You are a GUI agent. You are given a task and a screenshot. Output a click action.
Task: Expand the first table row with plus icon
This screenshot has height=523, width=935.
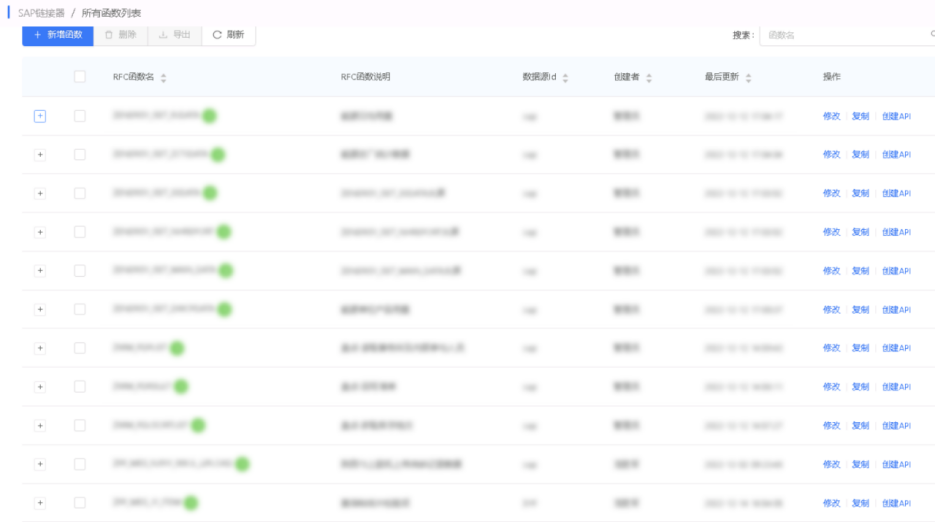point(40,116)
